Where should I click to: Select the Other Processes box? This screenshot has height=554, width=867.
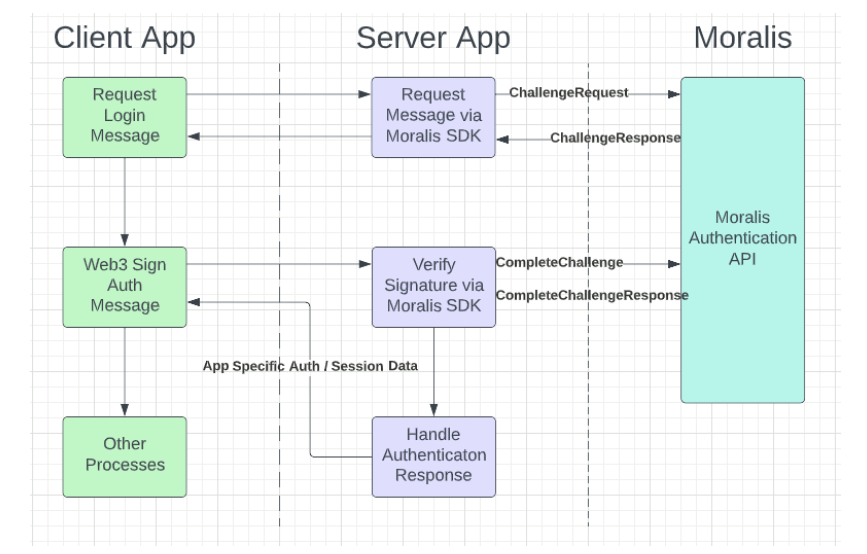[124, 457]
